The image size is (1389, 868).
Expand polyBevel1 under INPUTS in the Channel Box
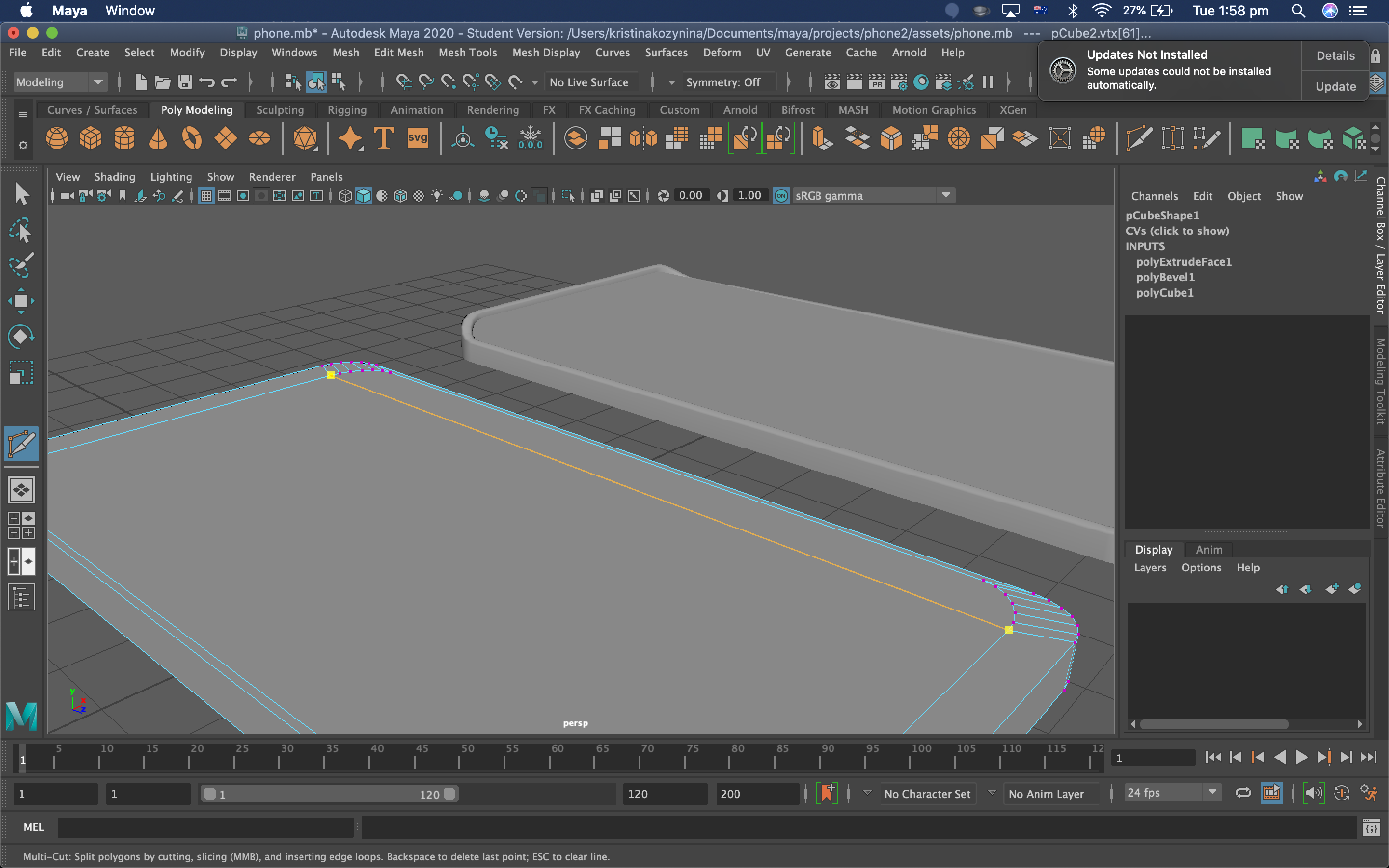1166,277
